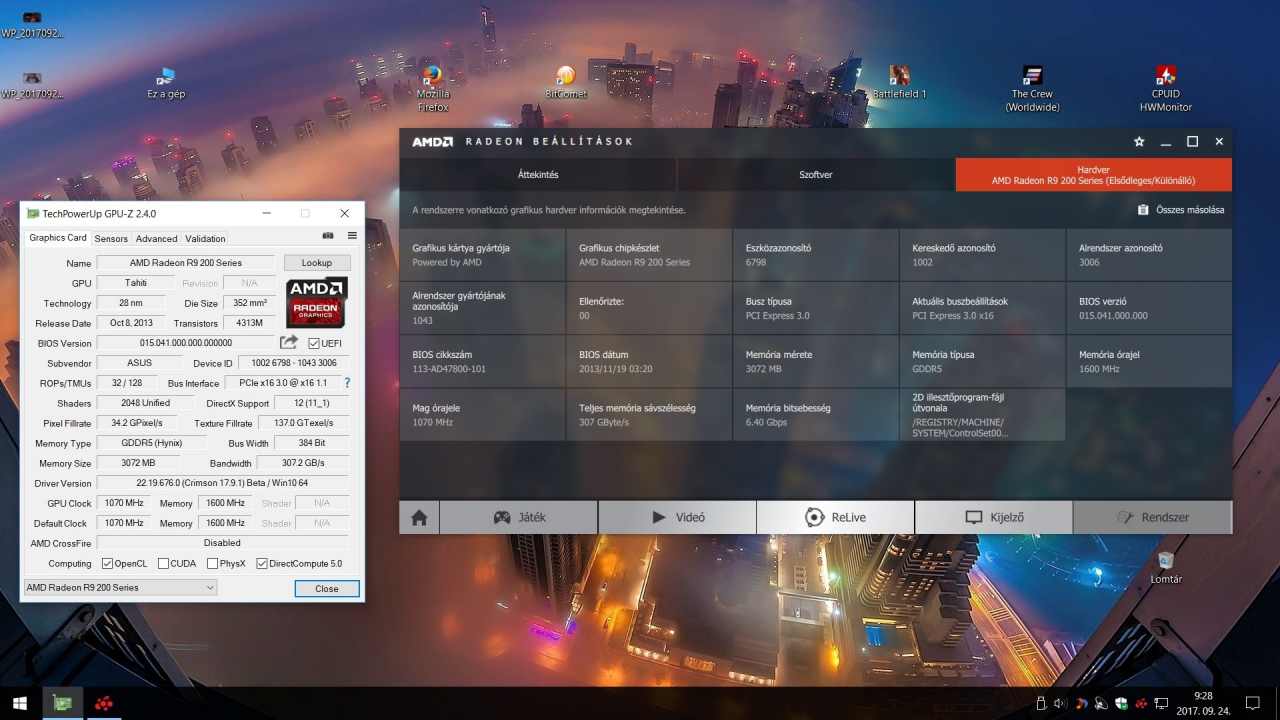
Task: Click the star icon in Radeon Settings title bar
Action: pyautogui.click(x=1139, y=142)
